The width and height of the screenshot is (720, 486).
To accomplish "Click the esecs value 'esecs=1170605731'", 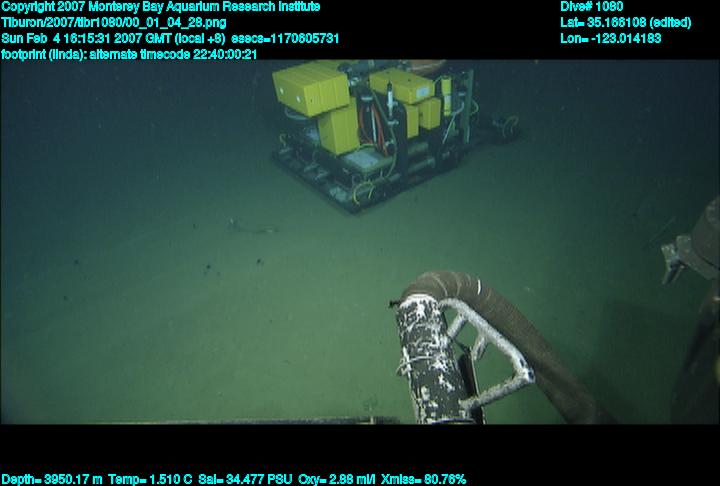I will (285, 38).
